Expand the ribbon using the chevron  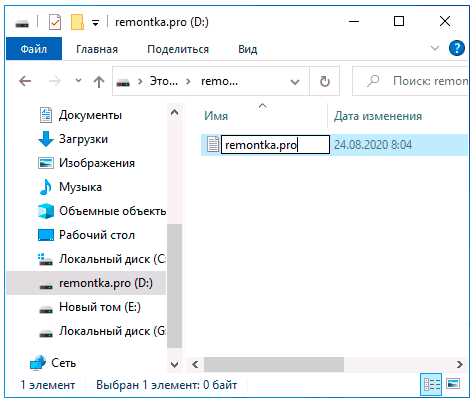point(434,48)
